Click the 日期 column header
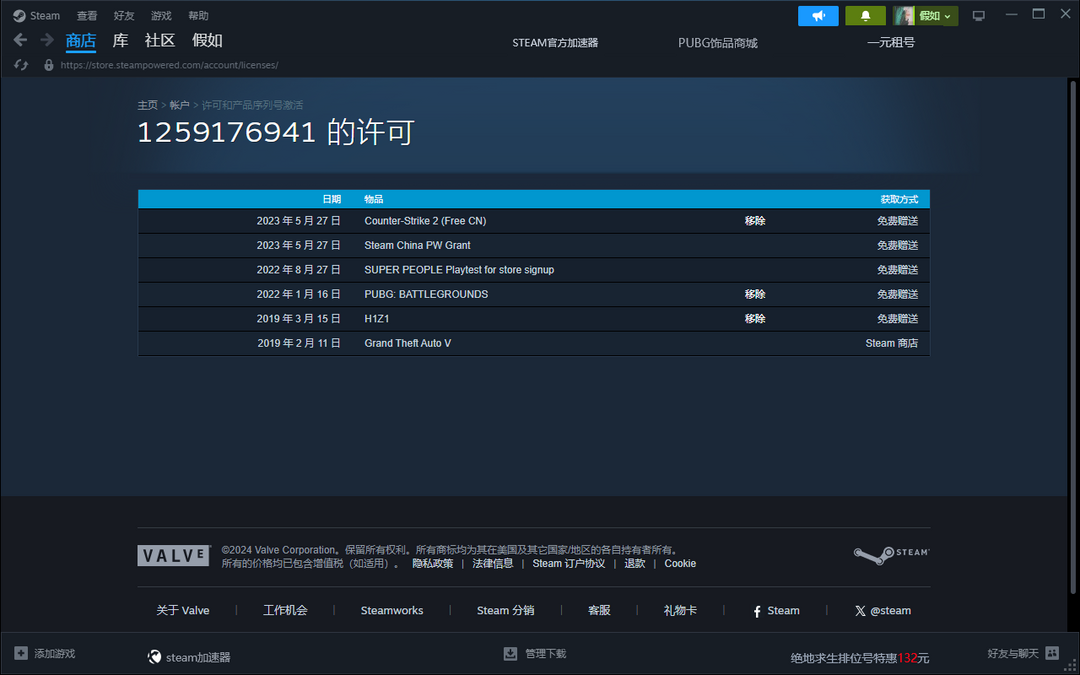 332,199
